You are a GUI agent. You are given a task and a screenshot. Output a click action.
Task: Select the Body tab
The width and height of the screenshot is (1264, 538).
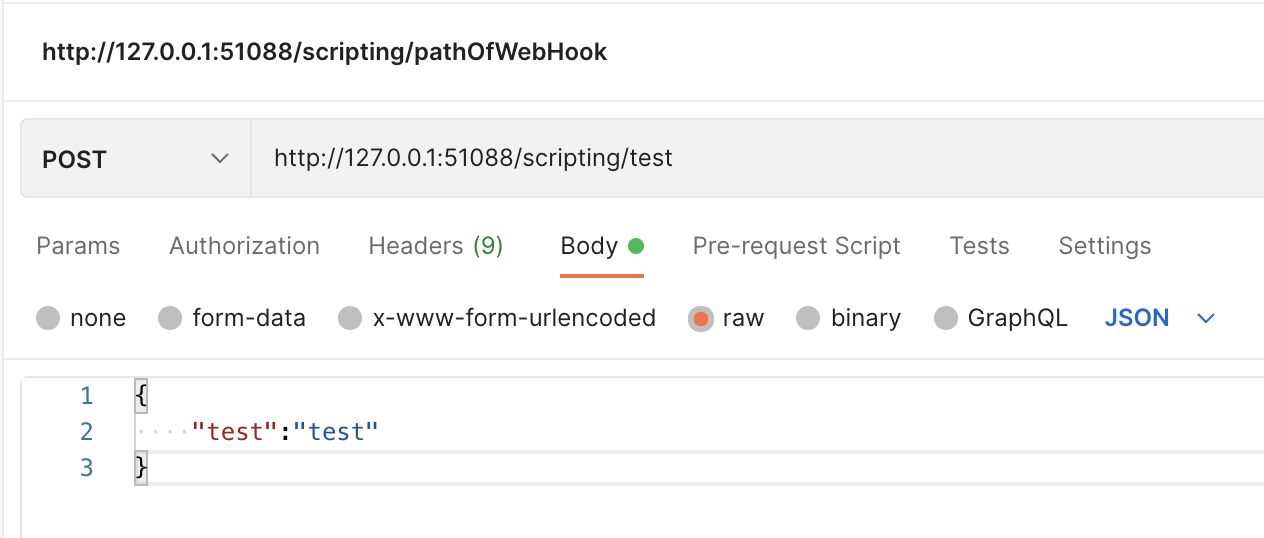pyautogui.click(x=589, y=246)
